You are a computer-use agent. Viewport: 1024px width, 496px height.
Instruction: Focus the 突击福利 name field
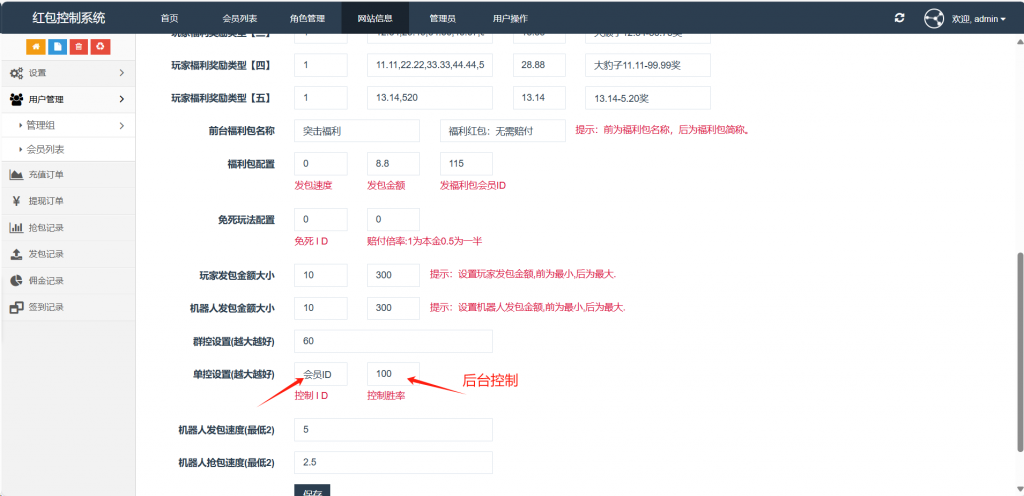pos(357,131)
